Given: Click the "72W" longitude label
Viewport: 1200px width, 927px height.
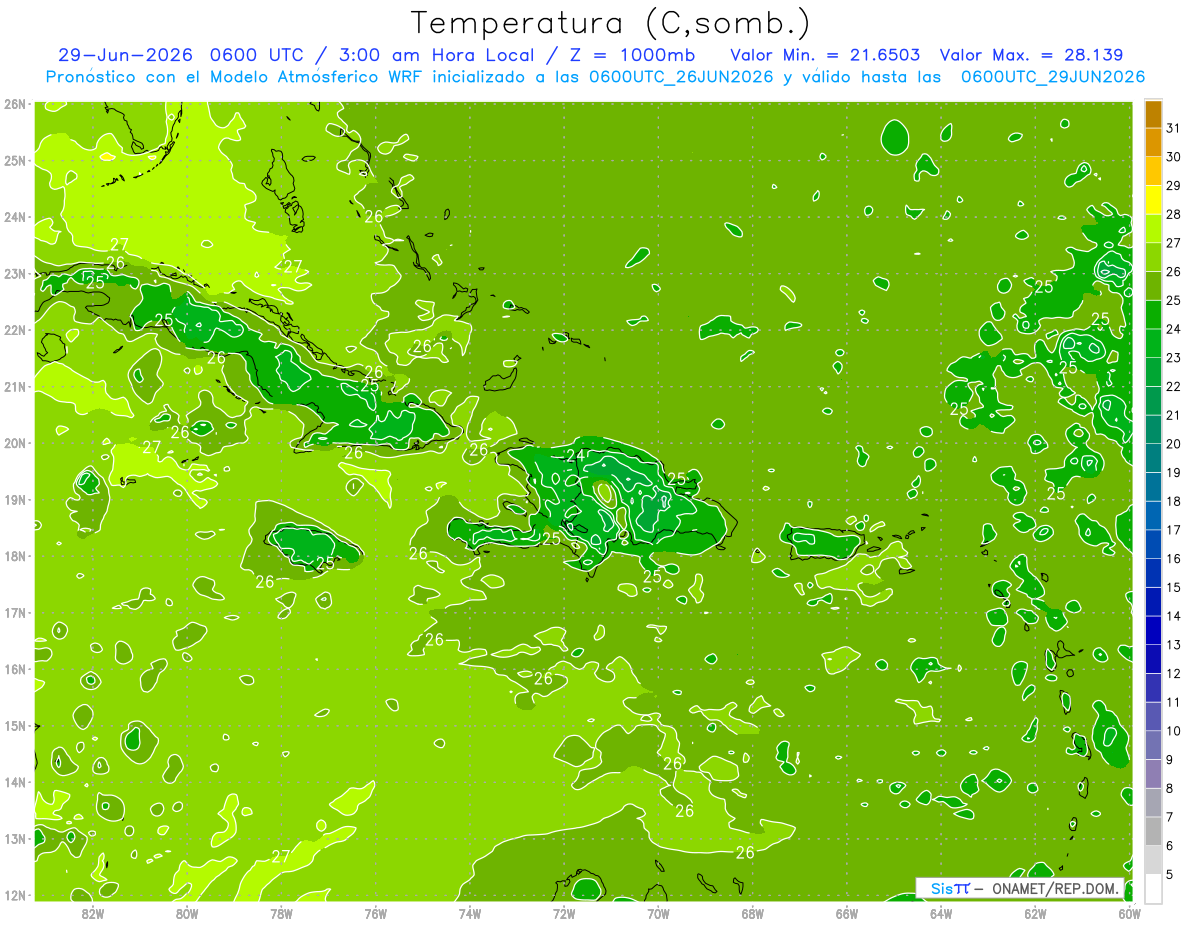Looking at the screenshot, I should (x=564, y=913).
